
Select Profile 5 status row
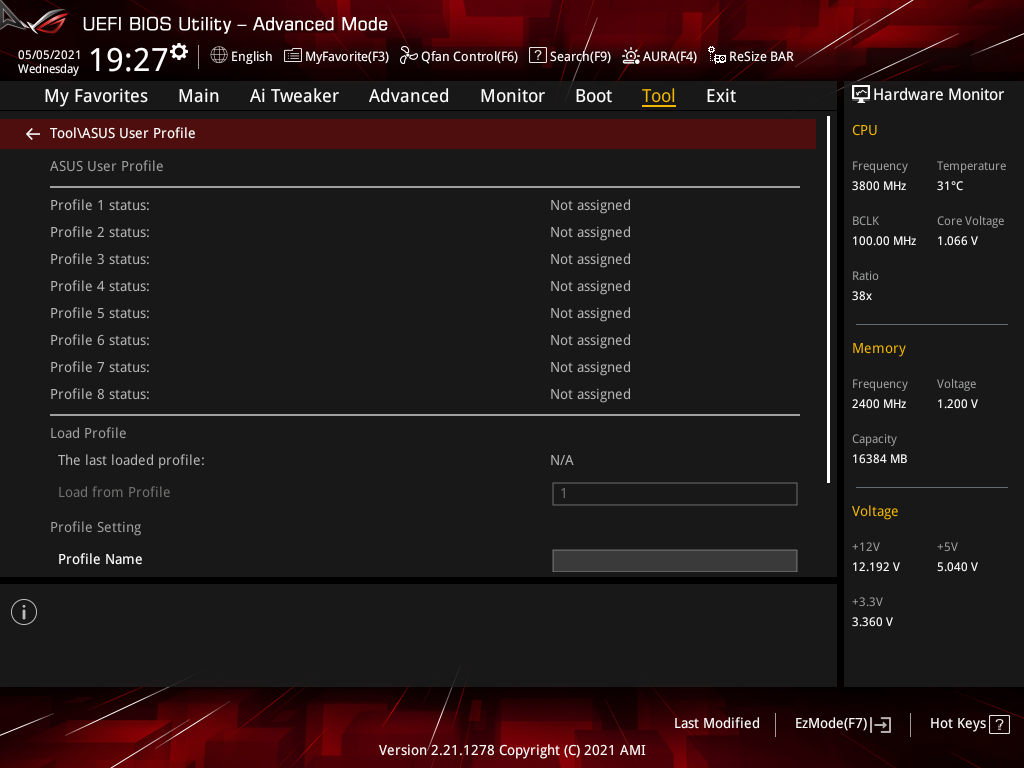pos(424,313)
